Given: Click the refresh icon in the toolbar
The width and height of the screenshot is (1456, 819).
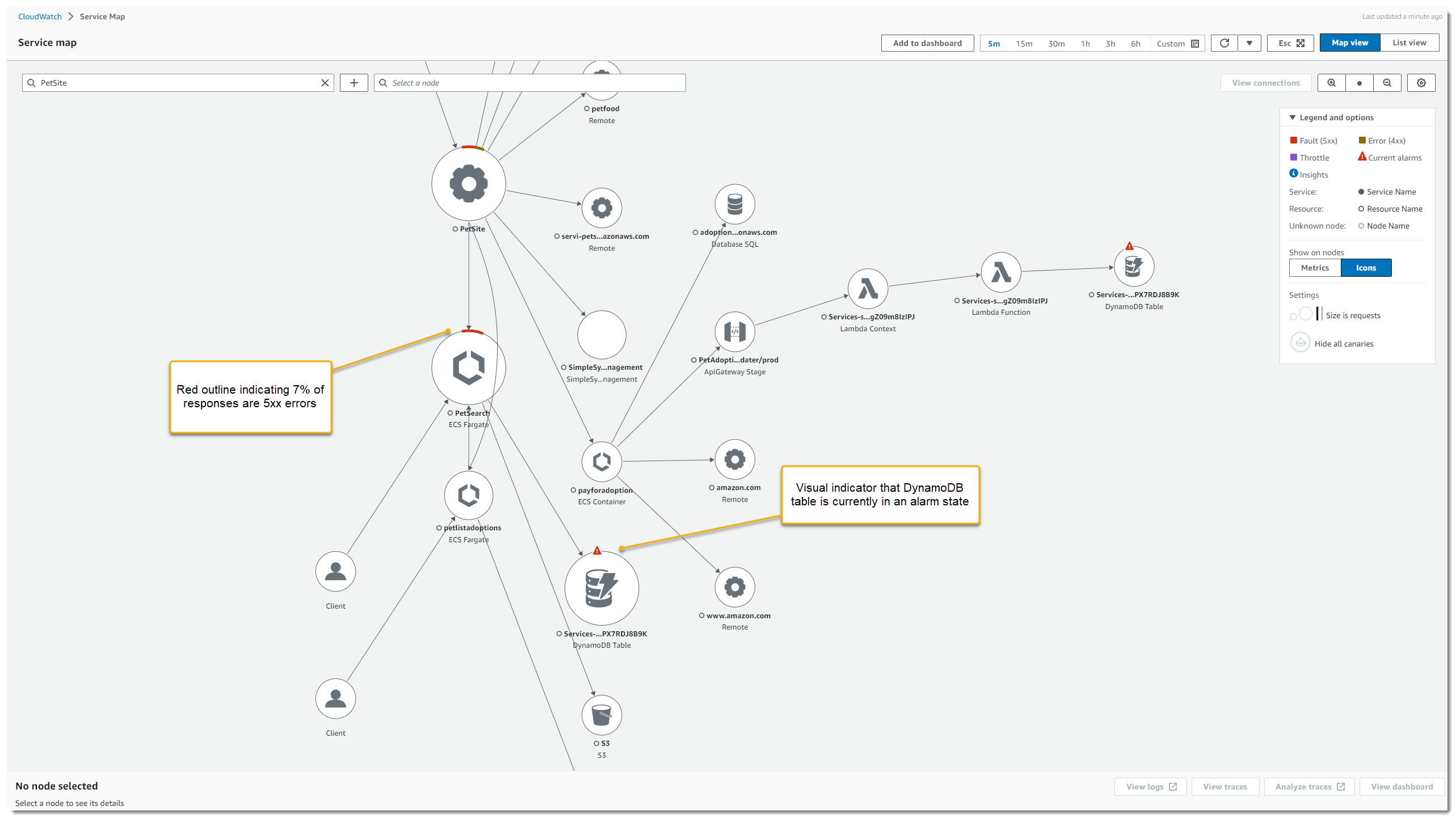Looking at the screenshot, I should coord(1224,43).
